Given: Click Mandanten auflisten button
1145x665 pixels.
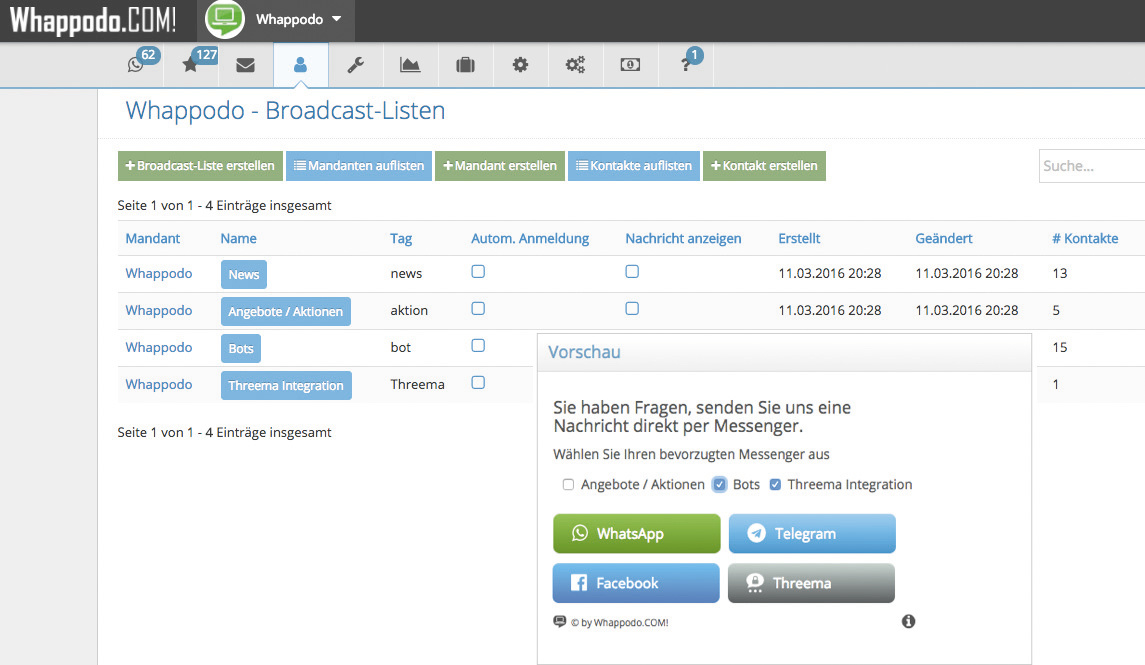Looking at the screenshot, I should pos(359,166).
